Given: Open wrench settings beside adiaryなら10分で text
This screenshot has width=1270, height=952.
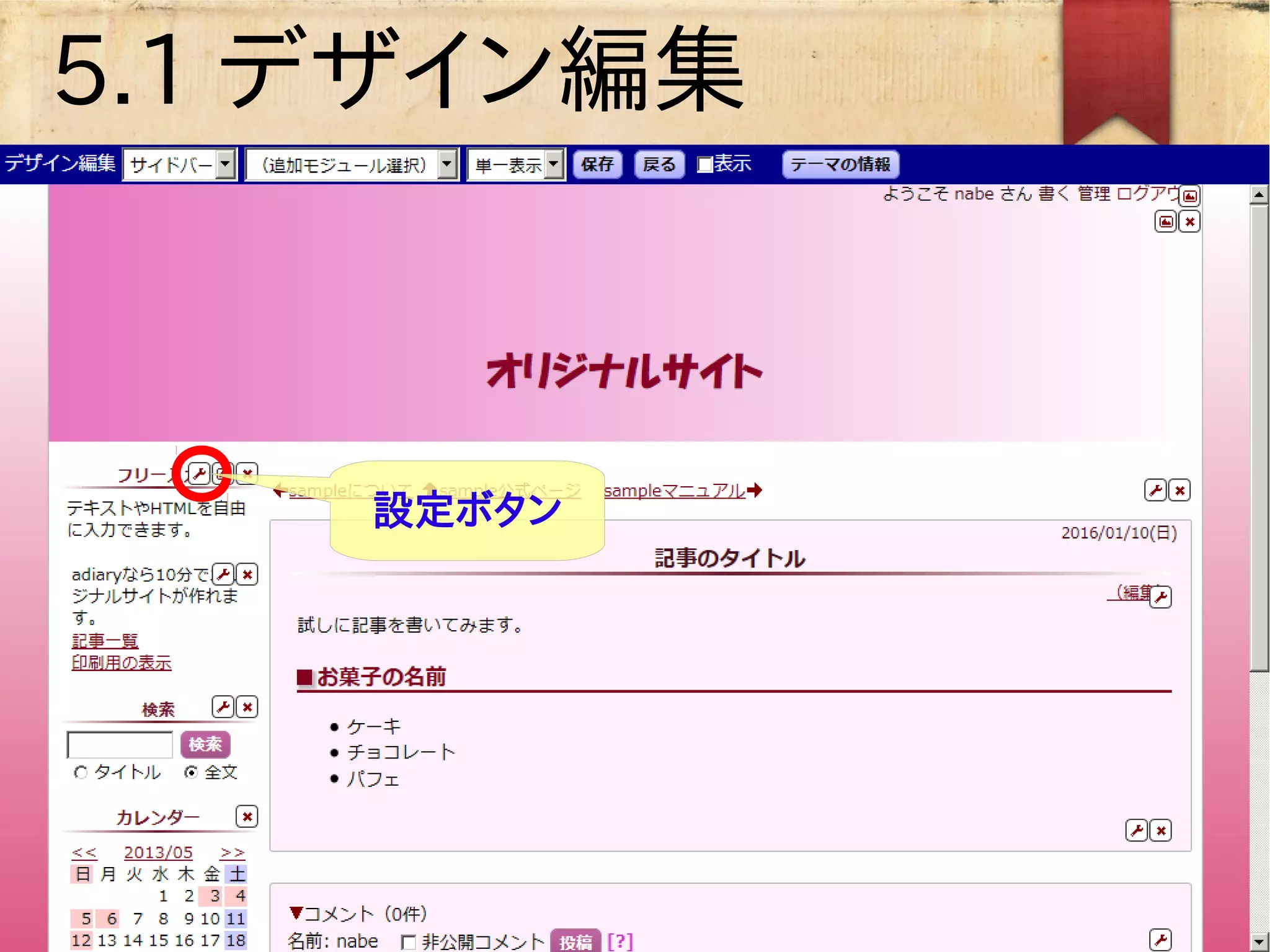Looking at the screenshot, I should click(x=223, y=574).
